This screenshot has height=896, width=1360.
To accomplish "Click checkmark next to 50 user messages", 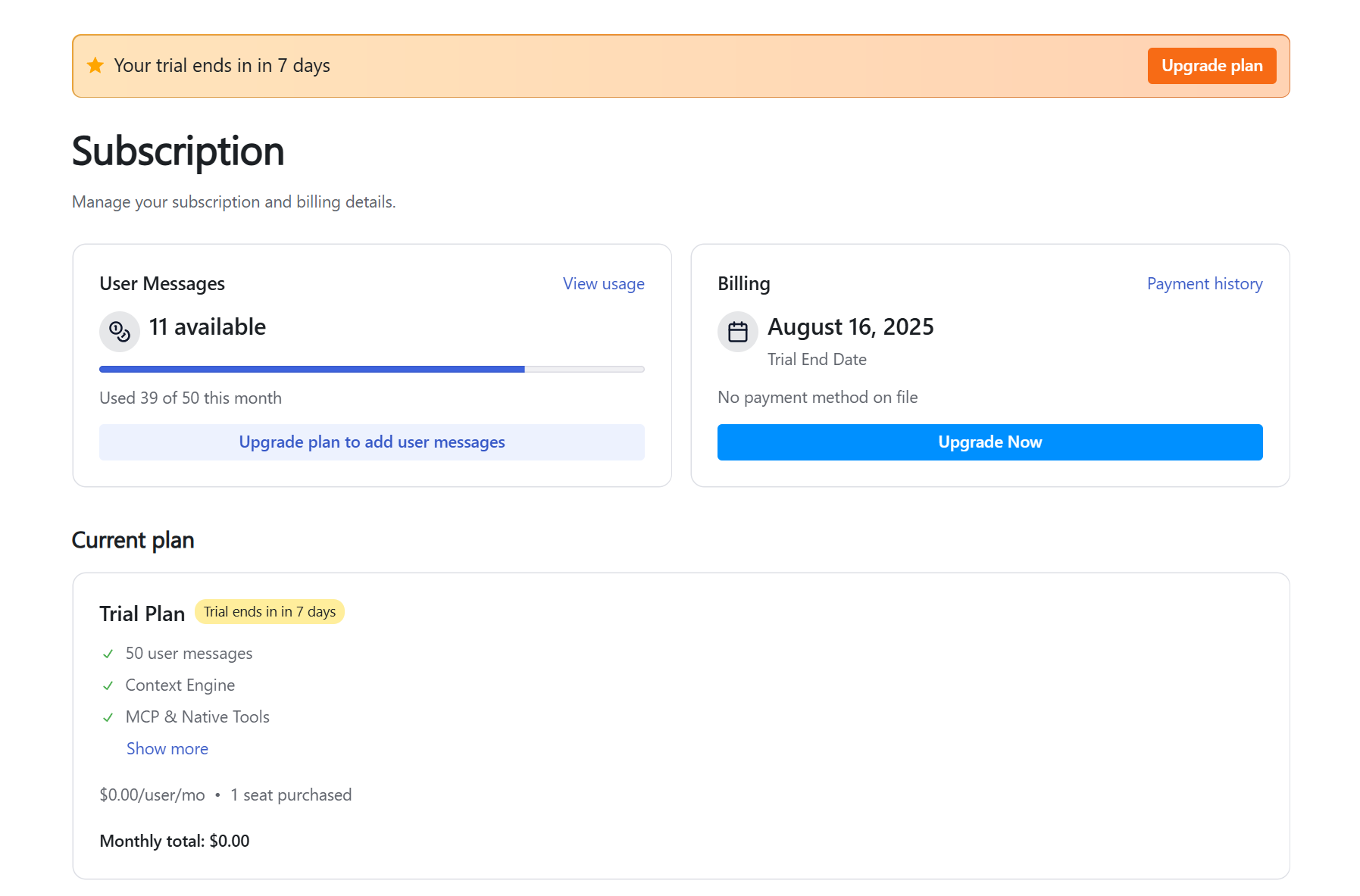I will [108, 654].
